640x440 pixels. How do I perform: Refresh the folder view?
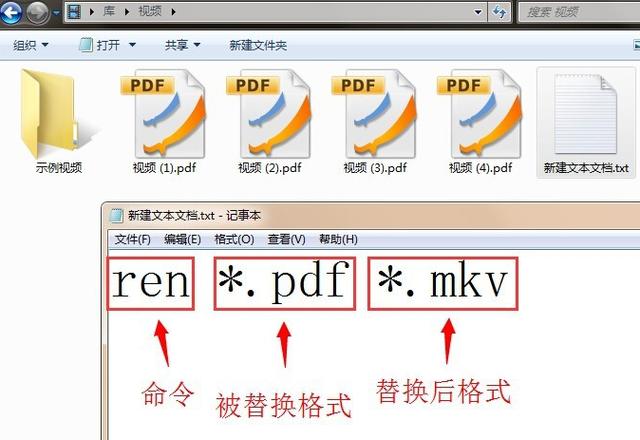click(499, 12)
